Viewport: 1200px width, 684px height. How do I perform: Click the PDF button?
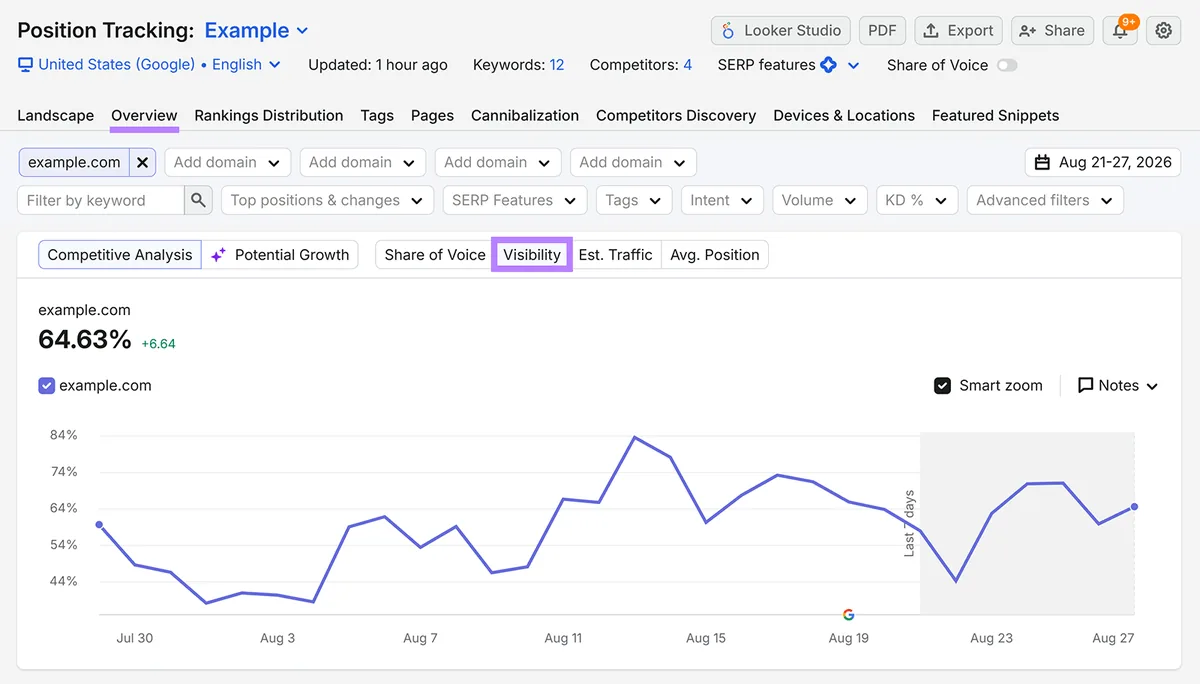point(882,30)
